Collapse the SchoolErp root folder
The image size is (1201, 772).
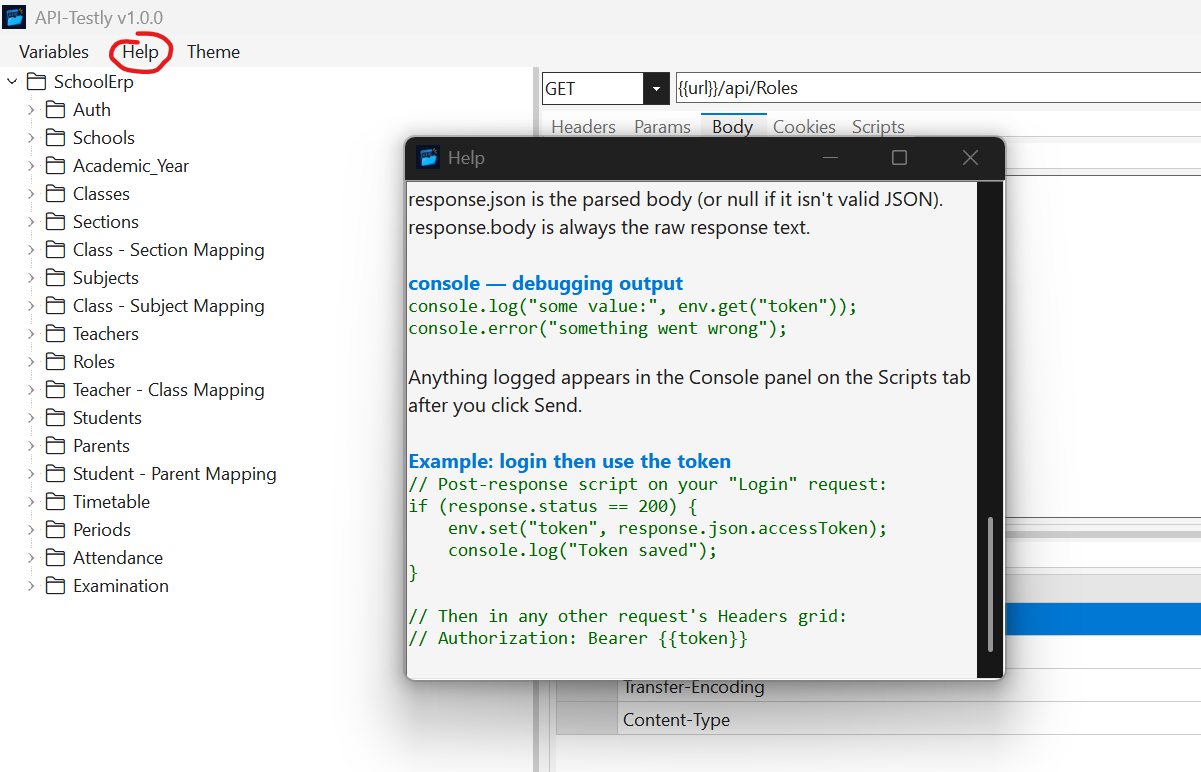(12, 82)
